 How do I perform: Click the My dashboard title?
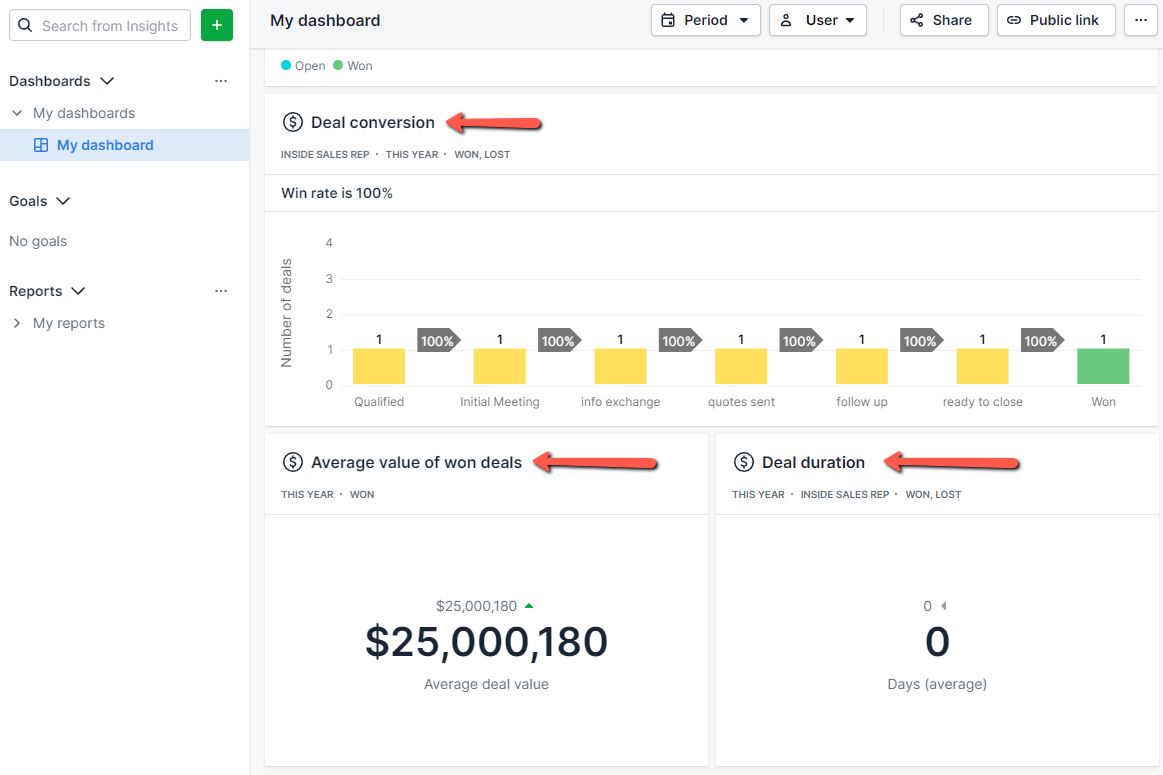click(325, 20)
